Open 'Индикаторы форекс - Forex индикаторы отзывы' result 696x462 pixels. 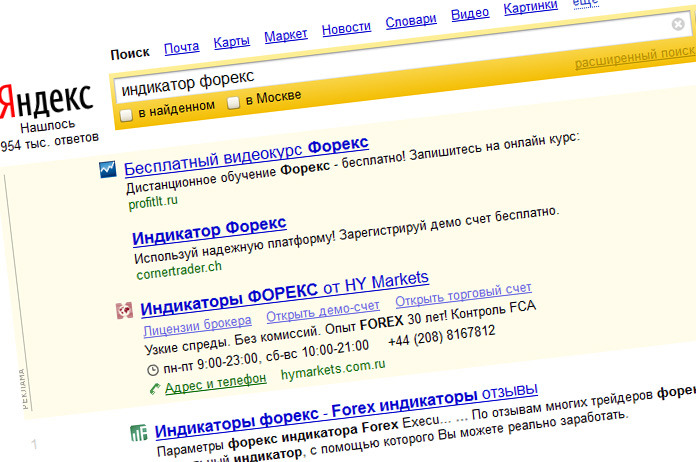point(346,411)
